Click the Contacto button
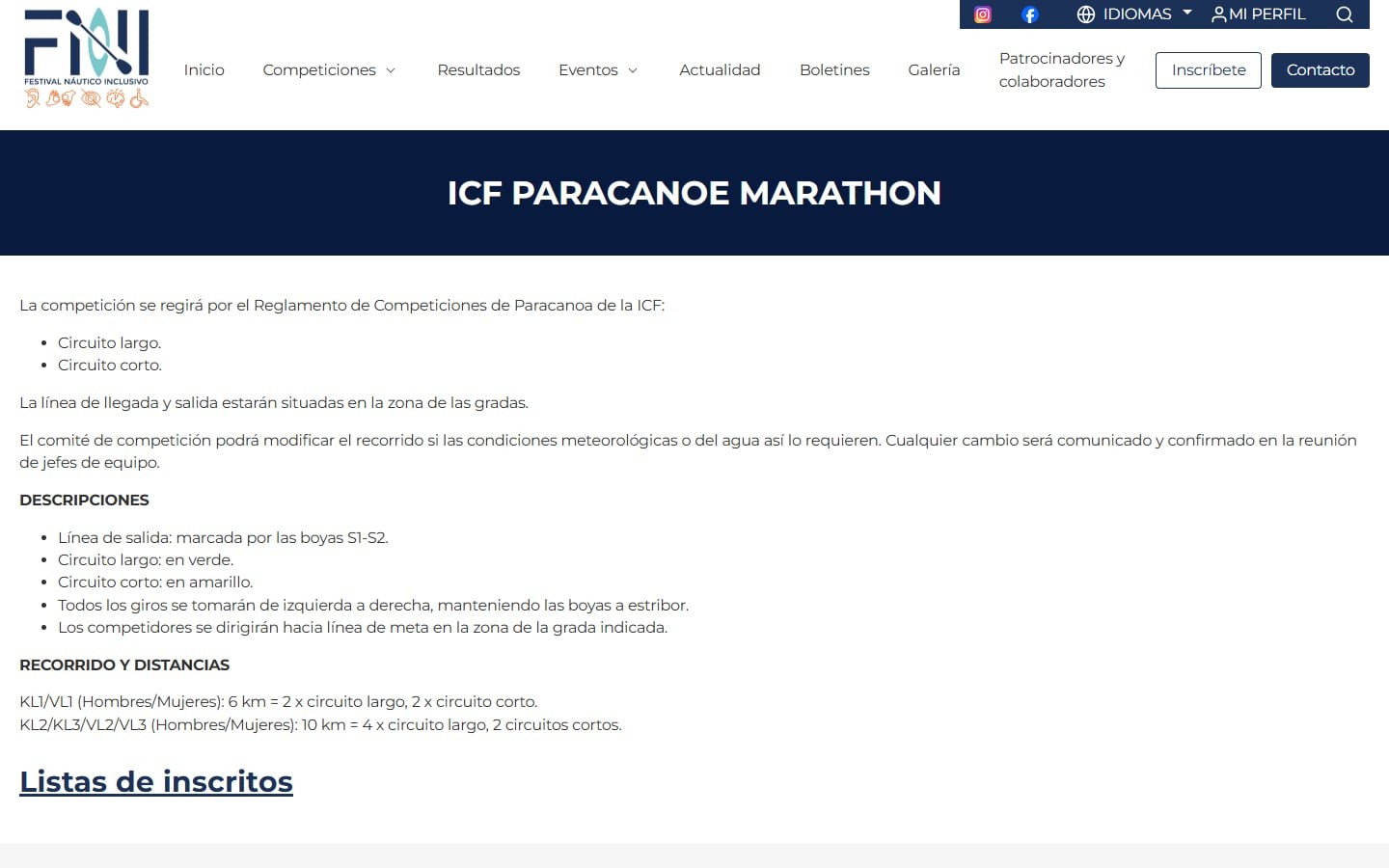This screenshot has width=1389, height=868. (1321, 70)
